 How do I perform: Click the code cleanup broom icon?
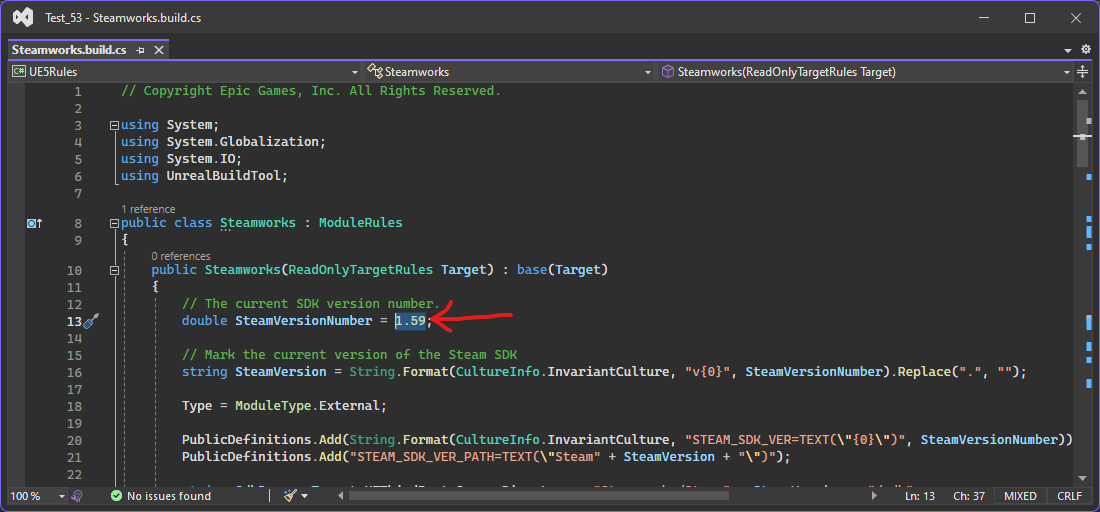(291, 496)
